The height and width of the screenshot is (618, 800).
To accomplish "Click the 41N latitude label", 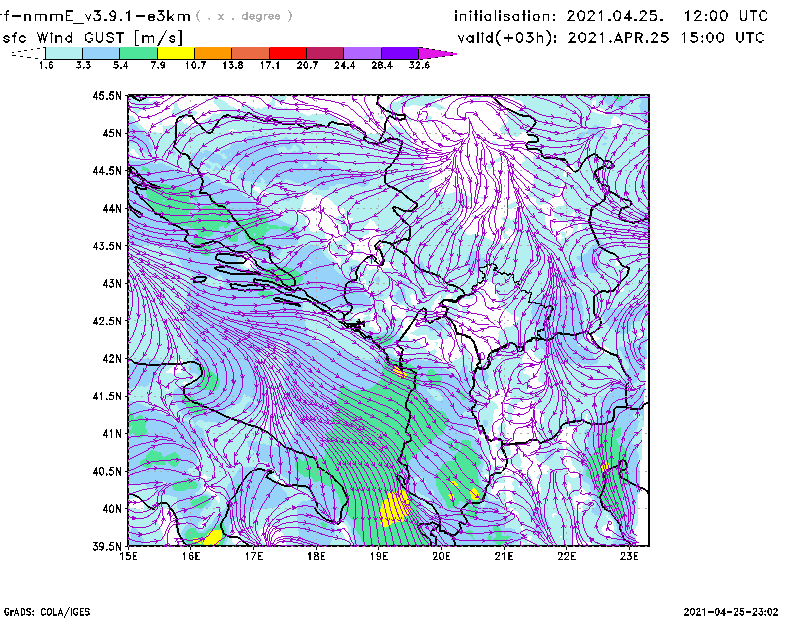I will [112, 434].
